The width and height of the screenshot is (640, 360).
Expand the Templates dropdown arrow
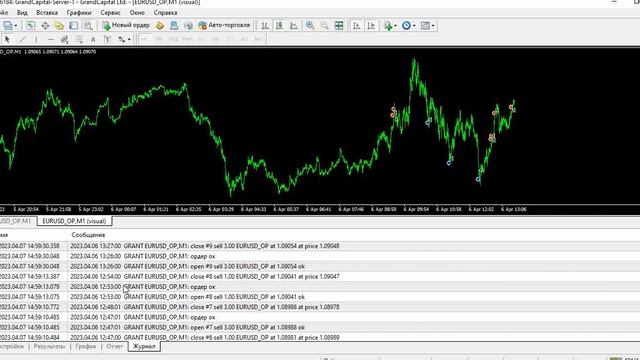click(x=433, y=26)
